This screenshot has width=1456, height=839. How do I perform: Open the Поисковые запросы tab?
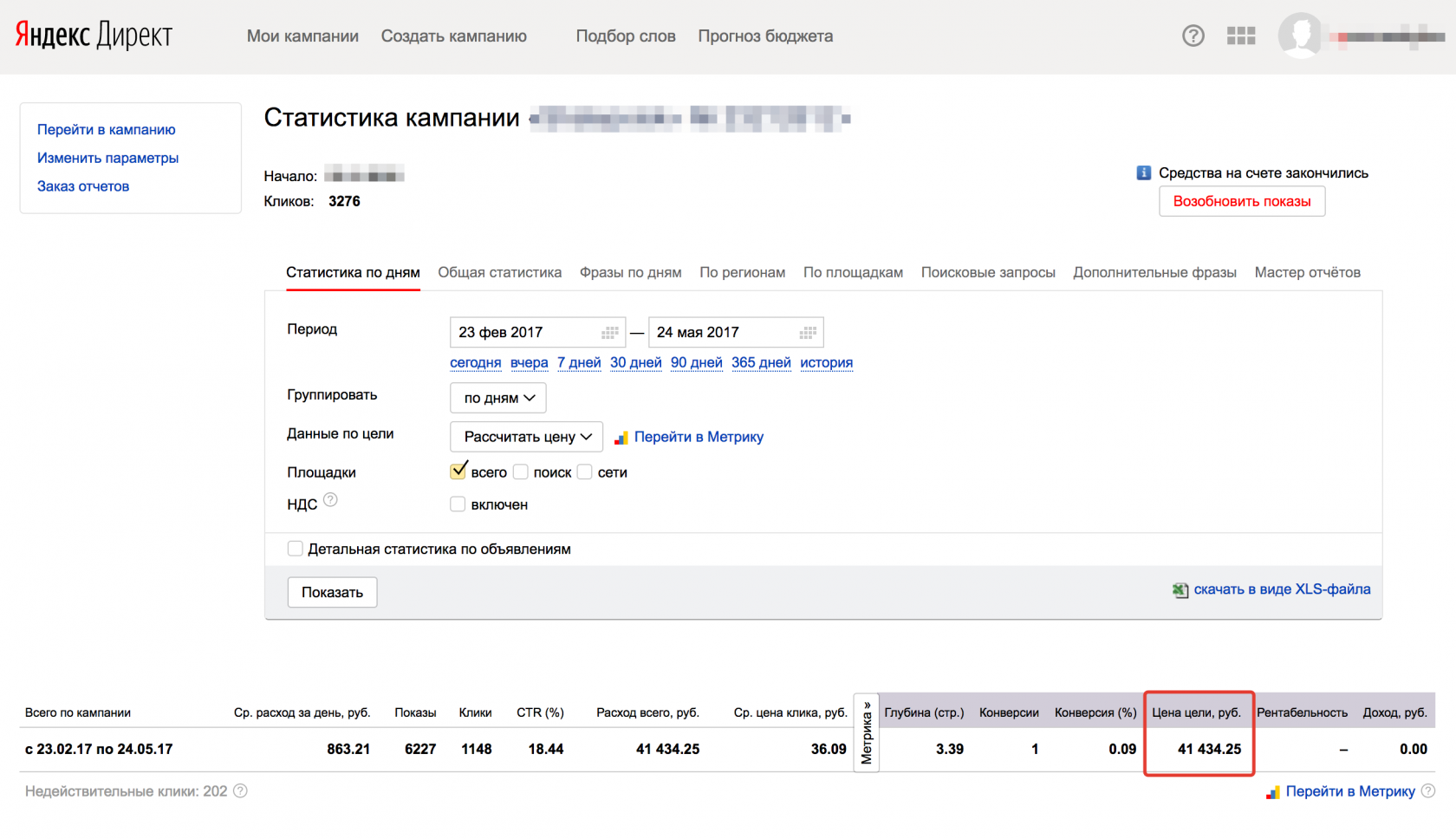[x=988, y=272]
